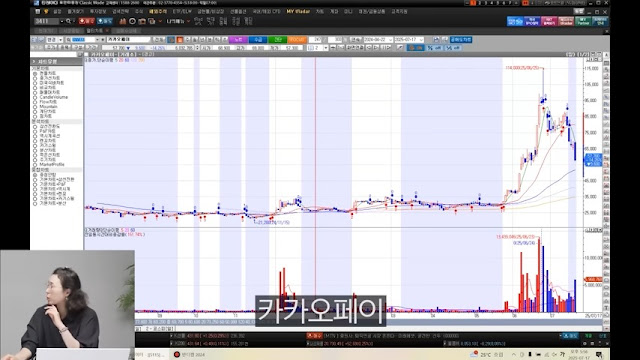
Task: Click the magnifier search icon next to 3411
Action: 68,21
